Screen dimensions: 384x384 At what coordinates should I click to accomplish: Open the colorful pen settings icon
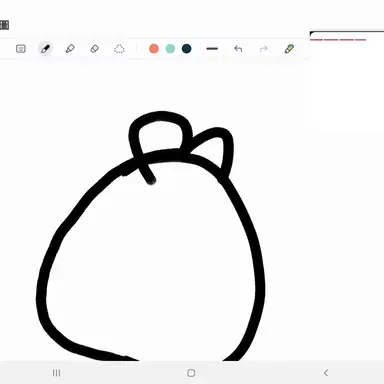(289, 49)
